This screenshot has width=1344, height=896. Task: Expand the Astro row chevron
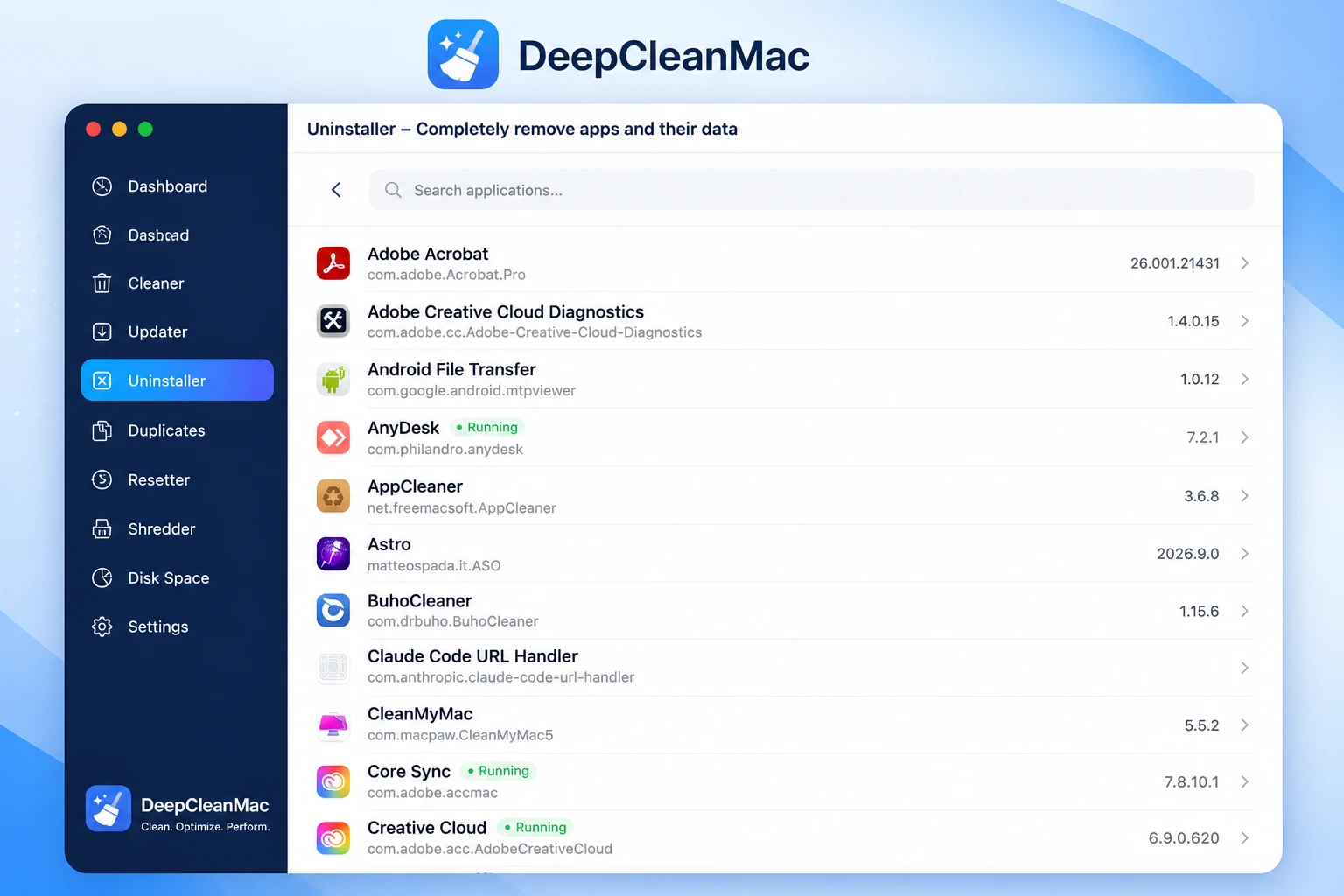click(1244, 554)
